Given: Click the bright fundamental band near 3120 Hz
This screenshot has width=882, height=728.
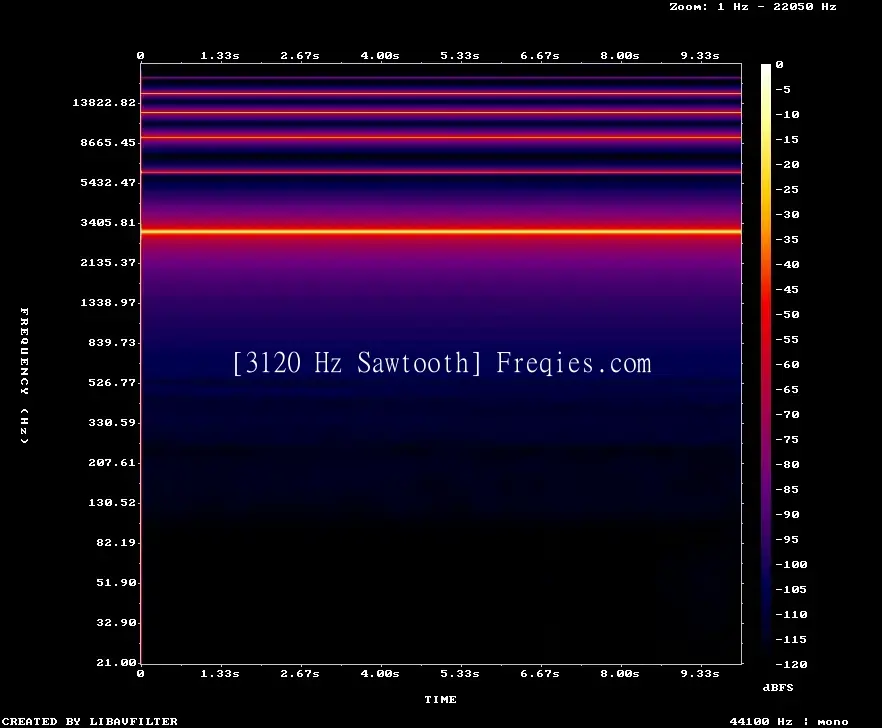Looking at the screenshot, I should tap(441, 231).
